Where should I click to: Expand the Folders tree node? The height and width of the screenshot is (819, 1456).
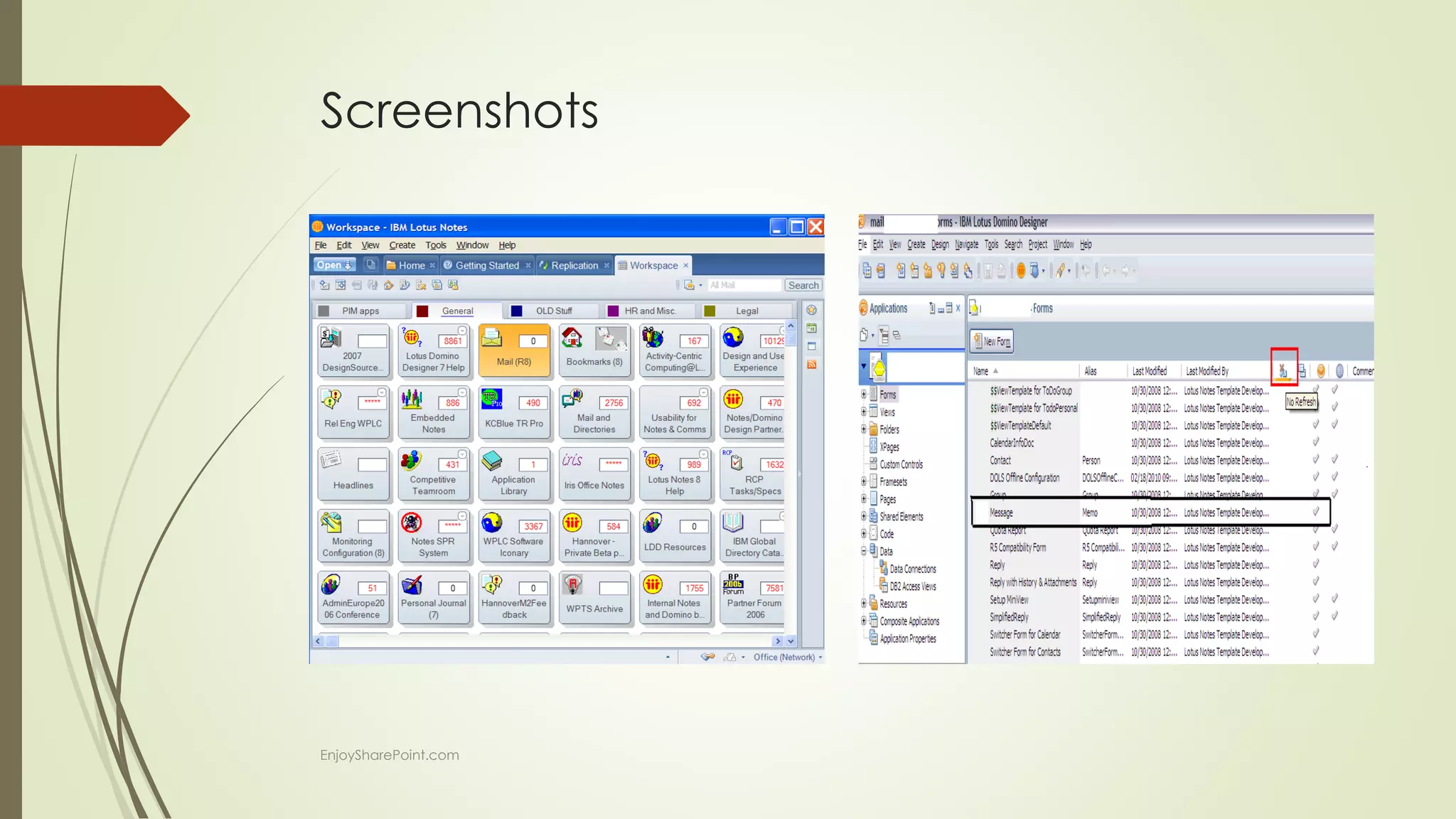click(864, 429)
